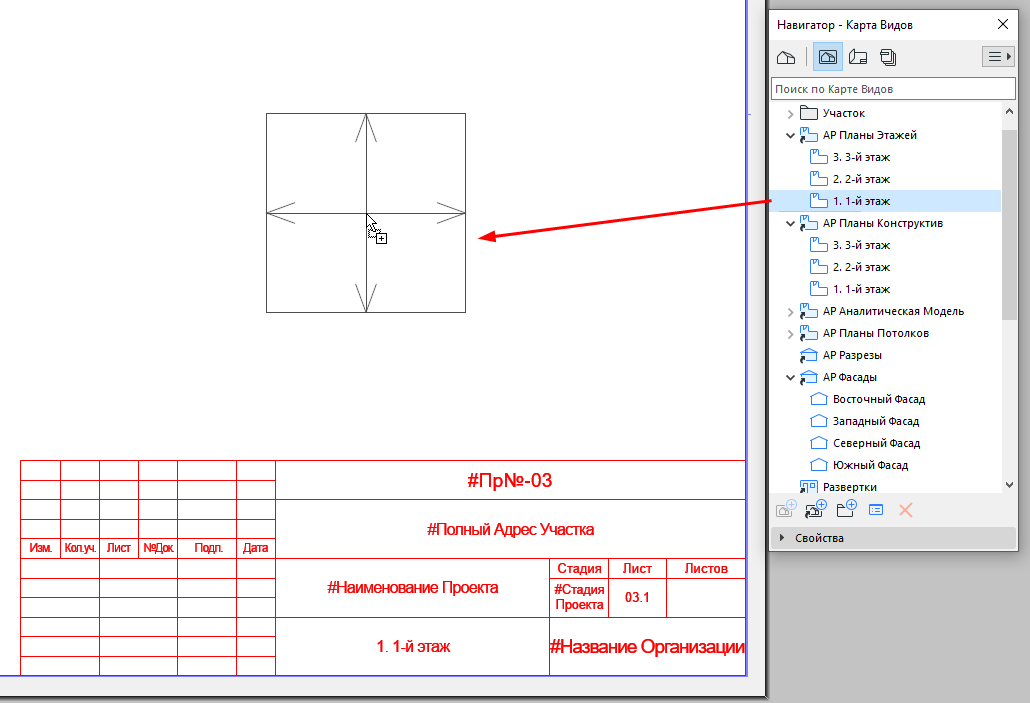
Task: Click the #Наименование Проекта text
Action: click(413, 587)
